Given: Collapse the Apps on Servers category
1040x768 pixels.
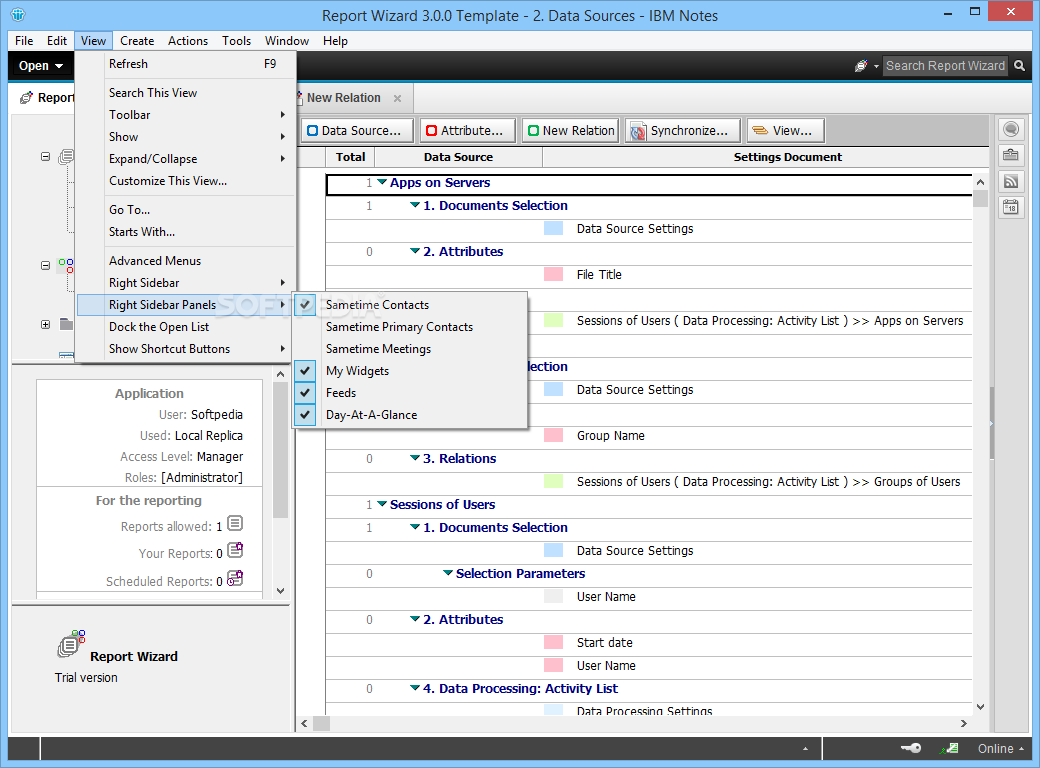Looking at the screenshot, I should coord(382,182).
